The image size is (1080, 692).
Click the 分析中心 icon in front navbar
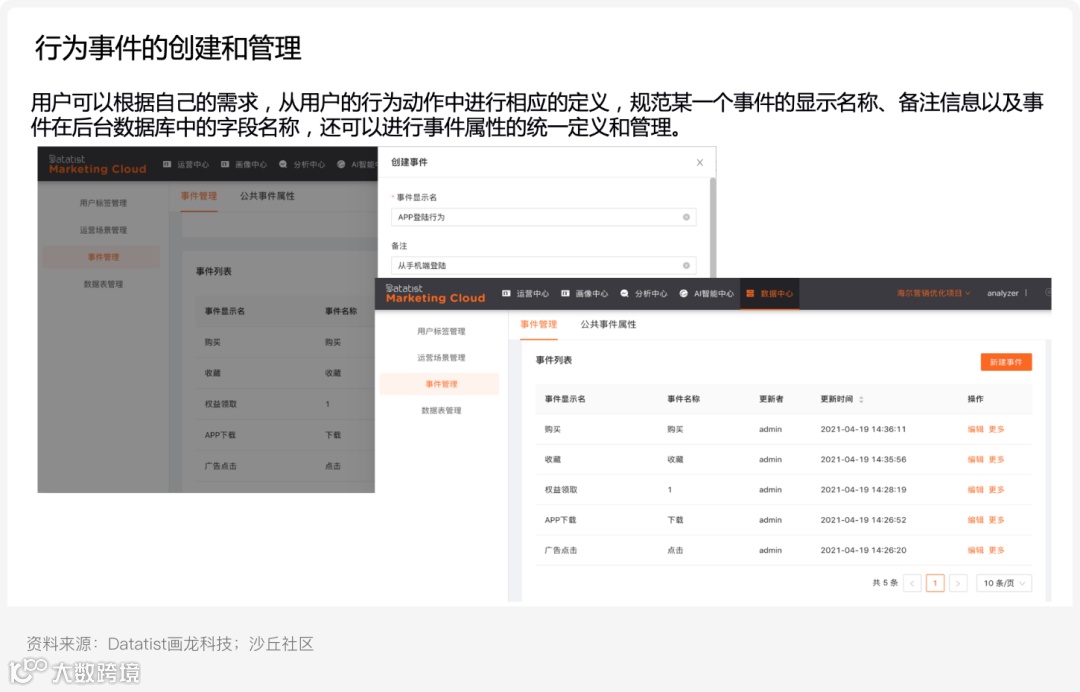pos(624,293)
